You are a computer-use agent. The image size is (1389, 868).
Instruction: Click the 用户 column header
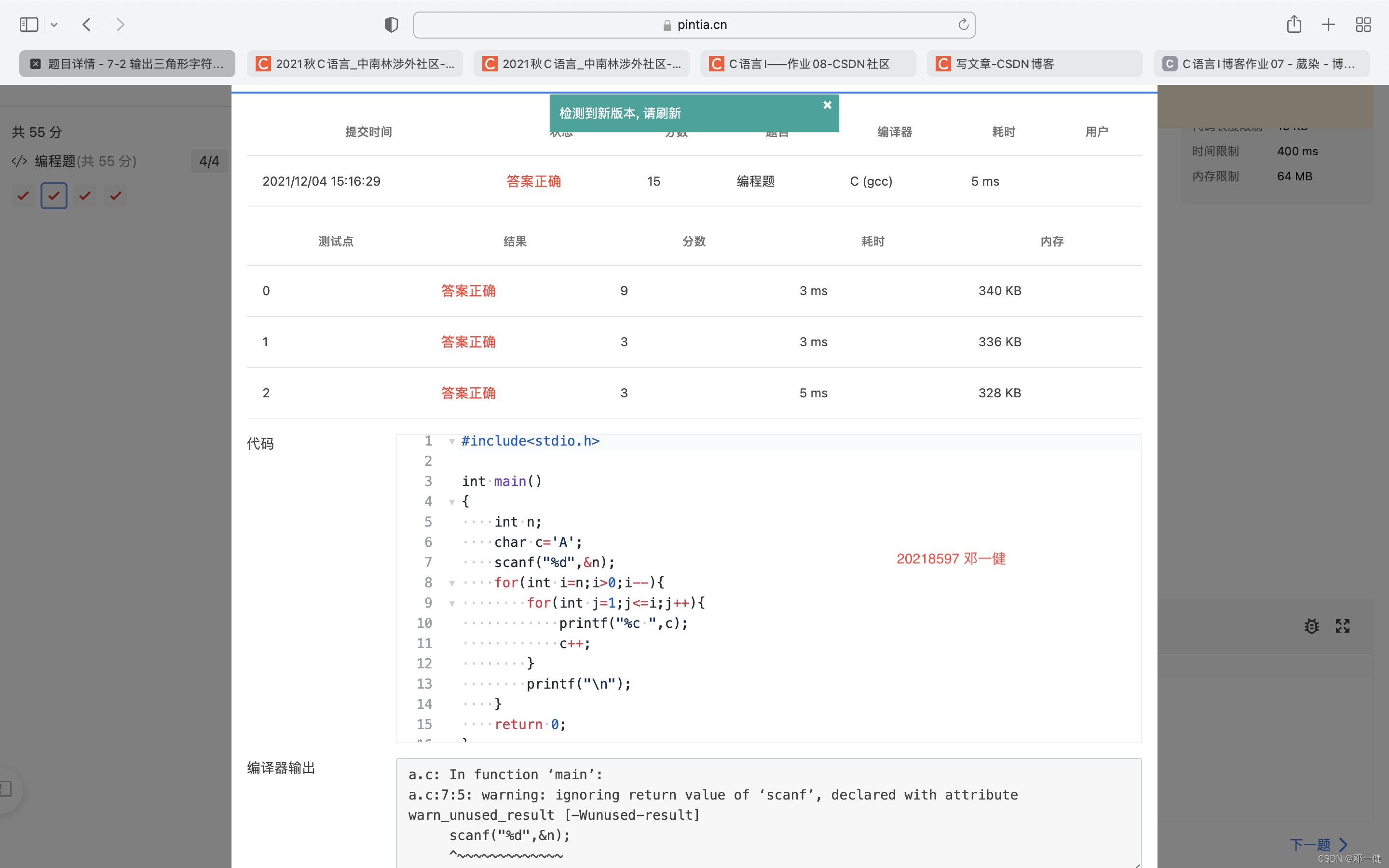pos(1097,132)
